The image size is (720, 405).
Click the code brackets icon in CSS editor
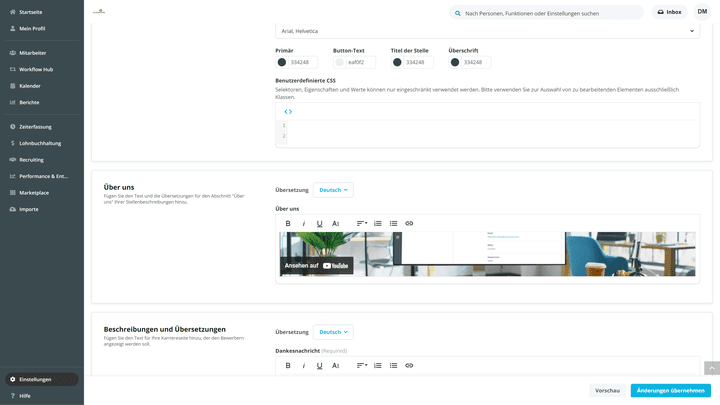[288, 112]
